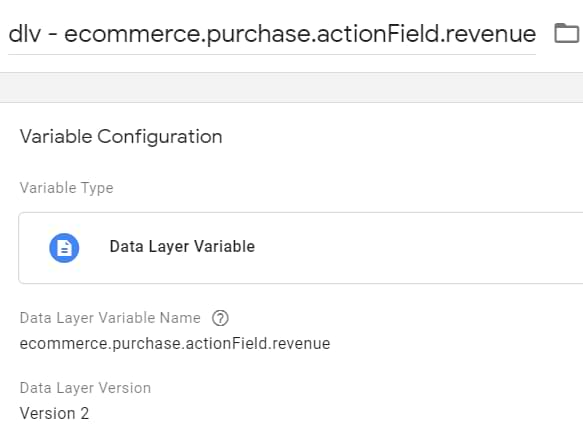Click the 'Variable Type' label

tap(66, 188)
